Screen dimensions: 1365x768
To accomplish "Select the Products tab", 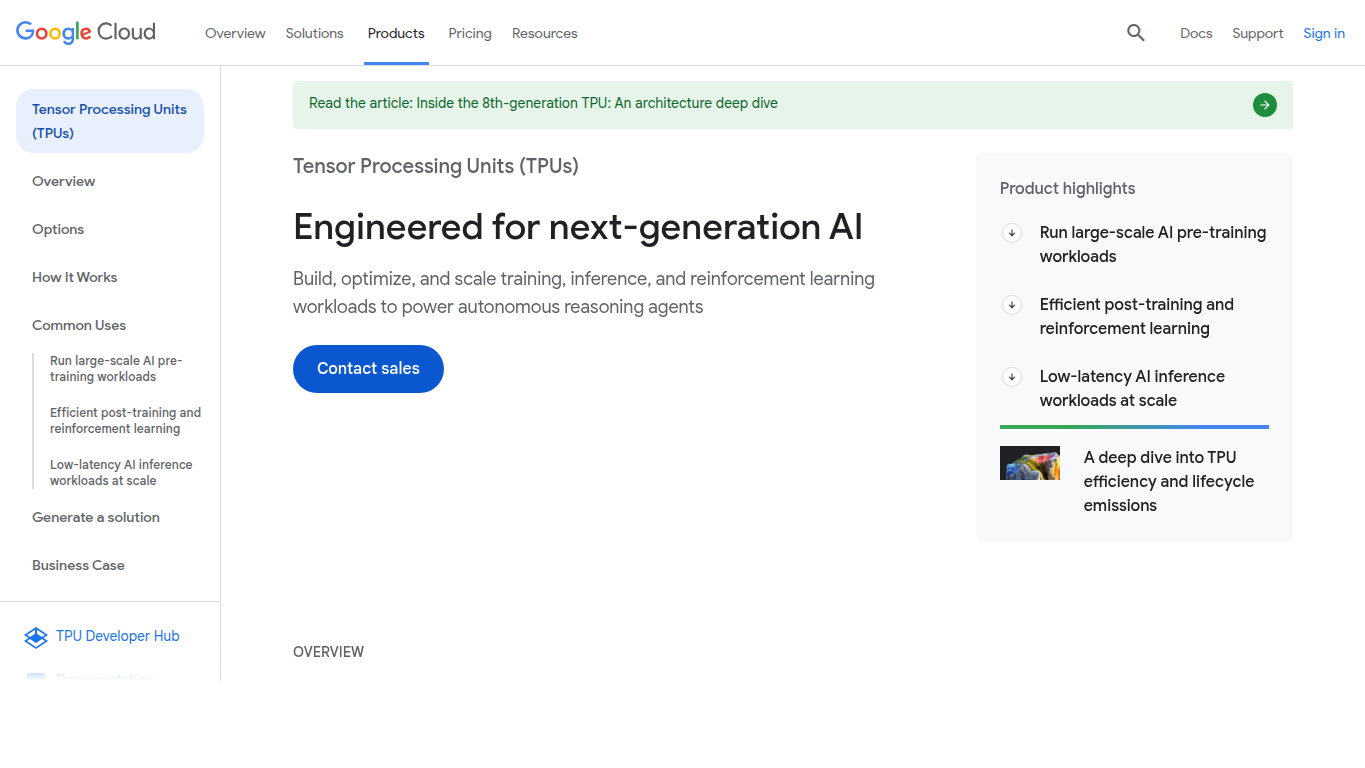I will tap(396, 33).
